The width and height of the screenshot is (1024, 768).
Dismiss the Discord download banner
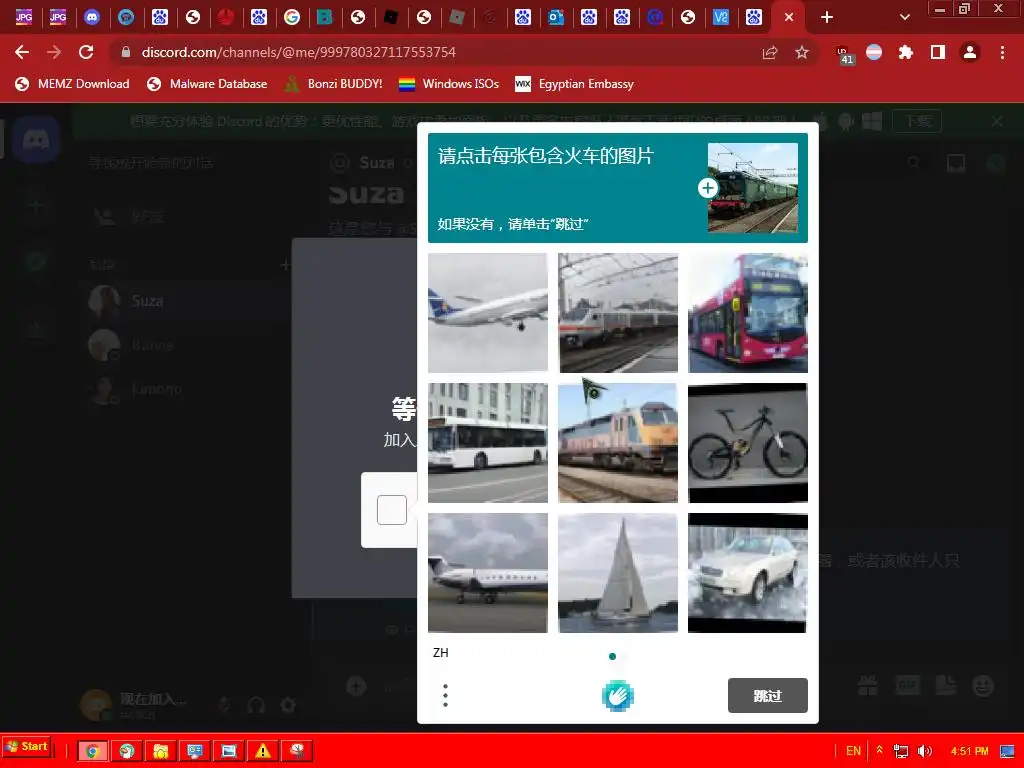click(997, 121)
